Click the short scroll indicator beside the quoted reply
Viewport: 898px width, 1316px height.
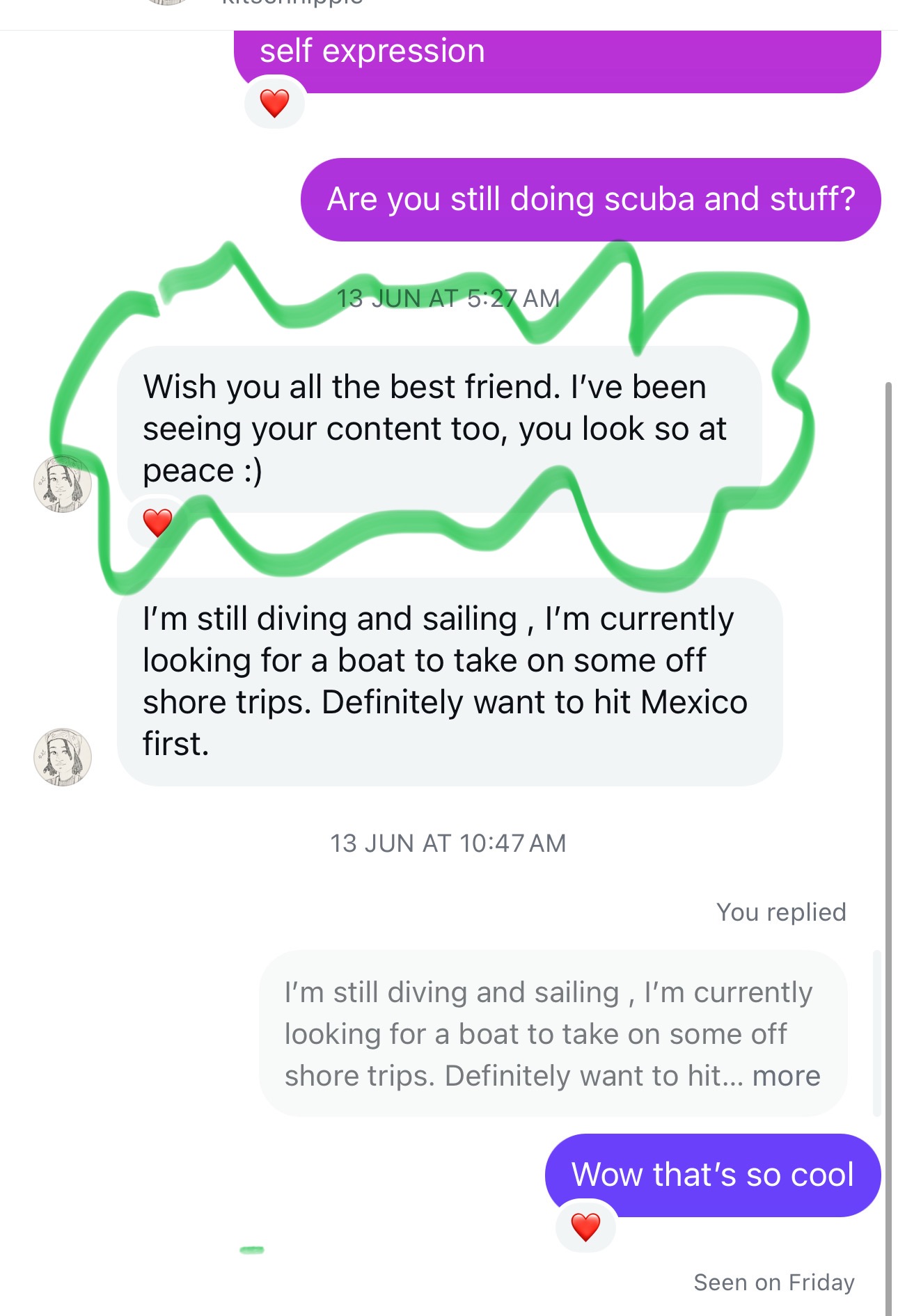click(x=876, y=1033)
